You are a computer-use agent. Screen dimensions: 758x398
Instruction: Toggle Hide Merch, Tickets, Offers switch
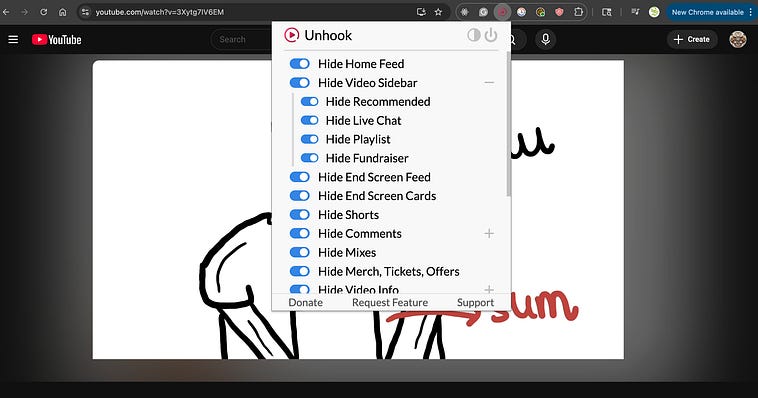point(300,271)
